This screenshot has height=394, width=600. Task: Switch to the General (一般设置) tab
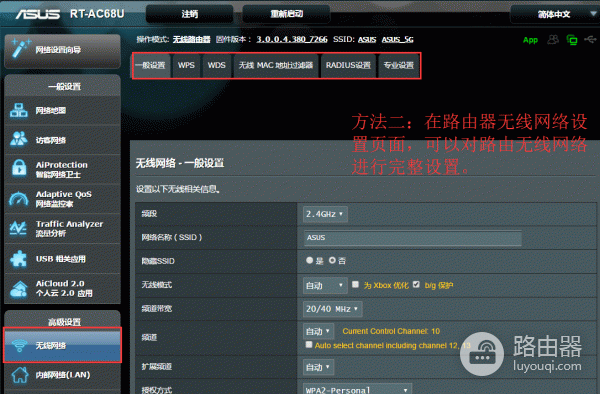(152, 65)
